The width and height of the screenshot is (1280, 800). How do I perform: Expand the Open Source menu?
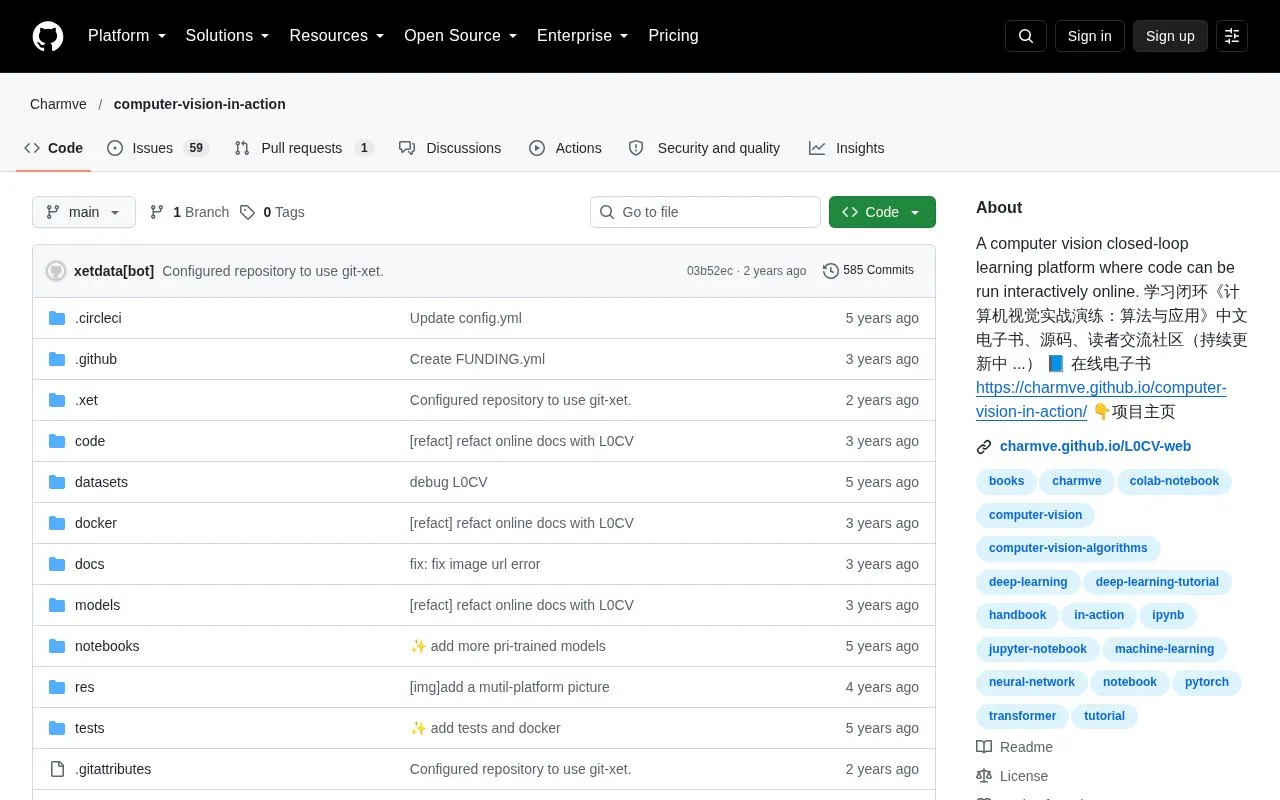point(461,36)
